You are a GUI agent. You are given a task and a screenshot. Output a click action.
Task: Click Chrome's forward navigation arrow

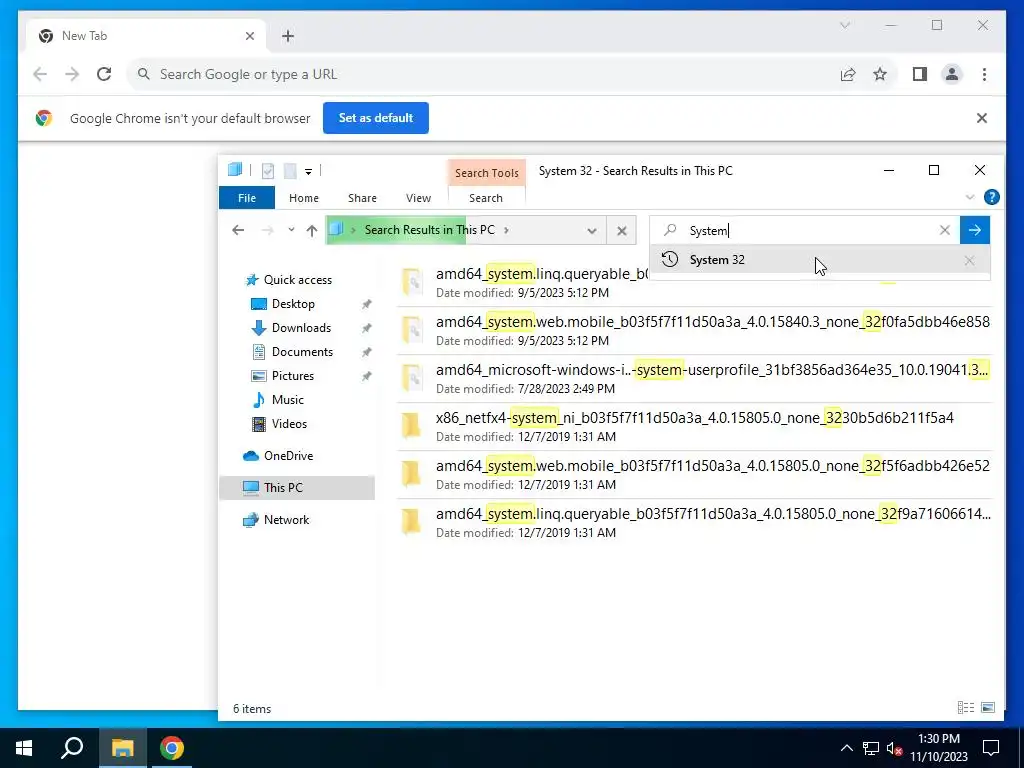point(72,74)
